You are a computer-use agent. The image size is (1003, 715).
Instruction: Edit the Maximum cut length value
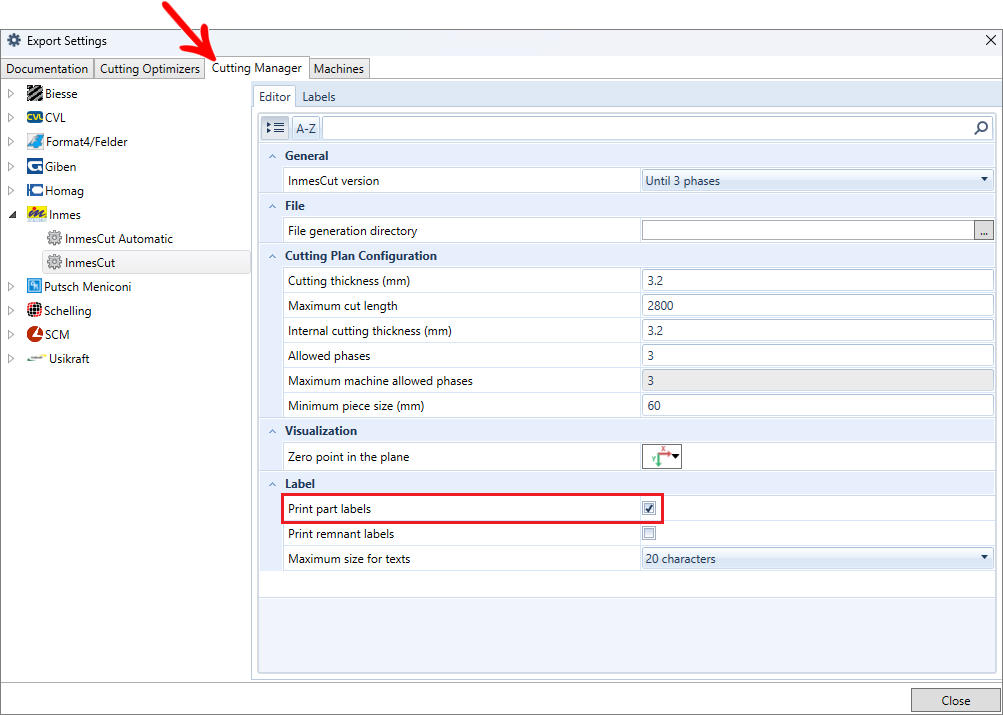coord(817,305)
